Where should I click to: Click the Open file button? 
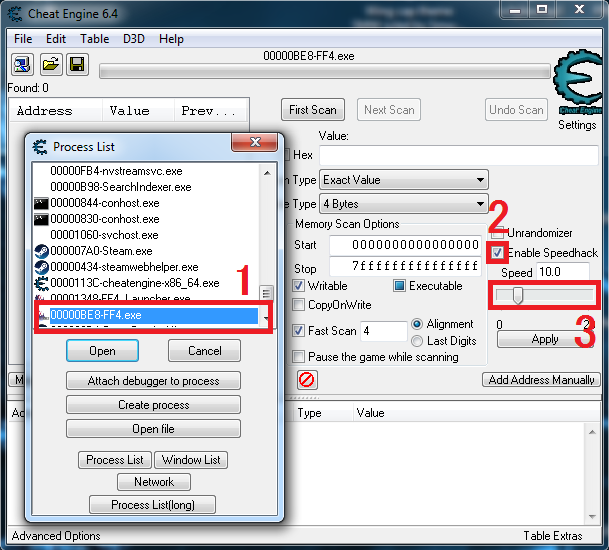(153, 429)
